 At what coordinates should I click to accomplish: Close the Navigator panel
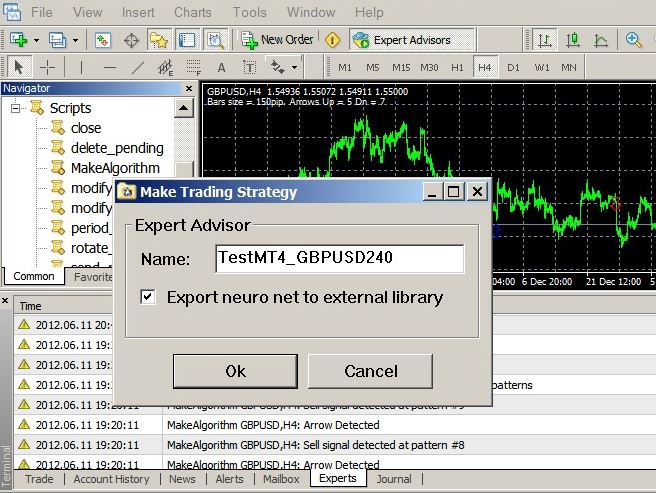coord(189,89)
